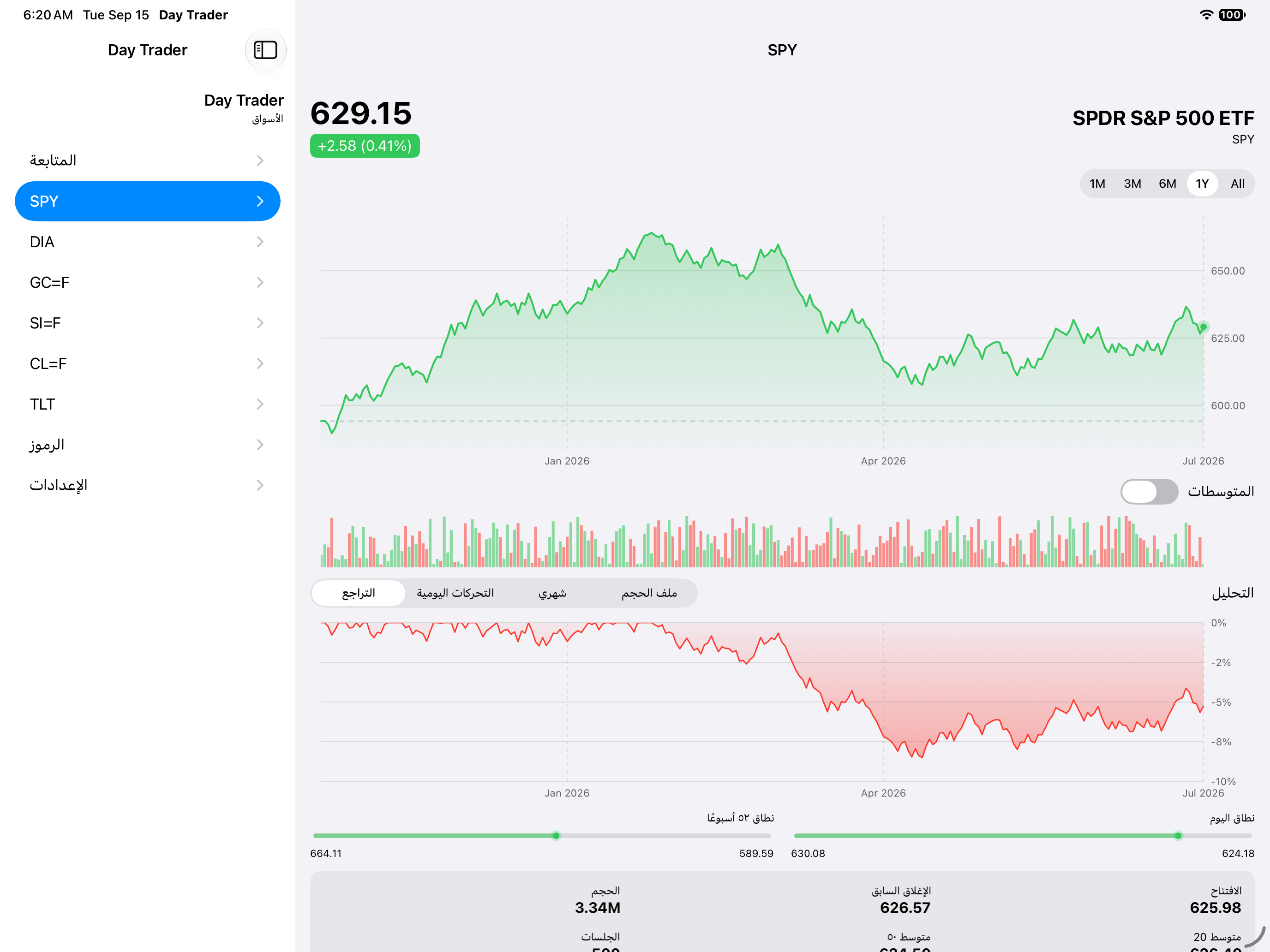Expand the الإعدادات row chevron
1270x952 pixels.
[x=260, y=486]
